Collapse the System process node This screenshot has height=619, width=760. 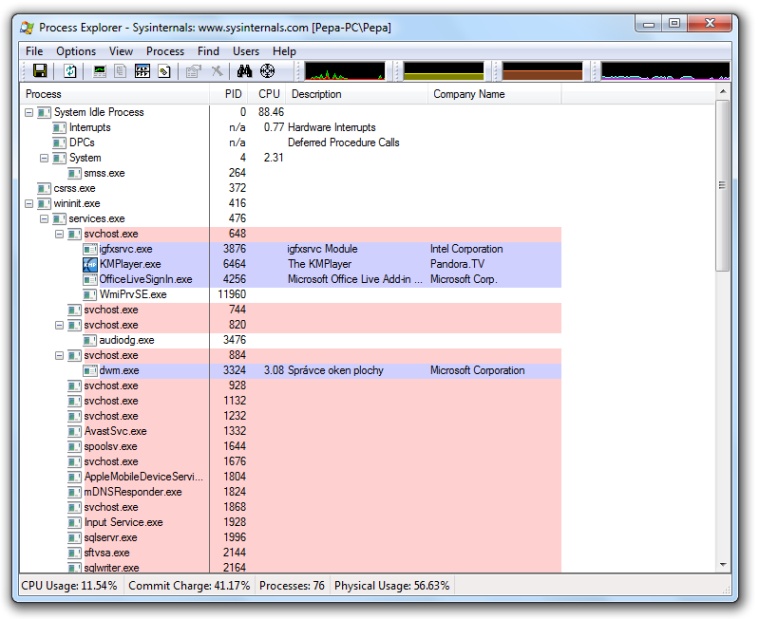coord(44,158)
